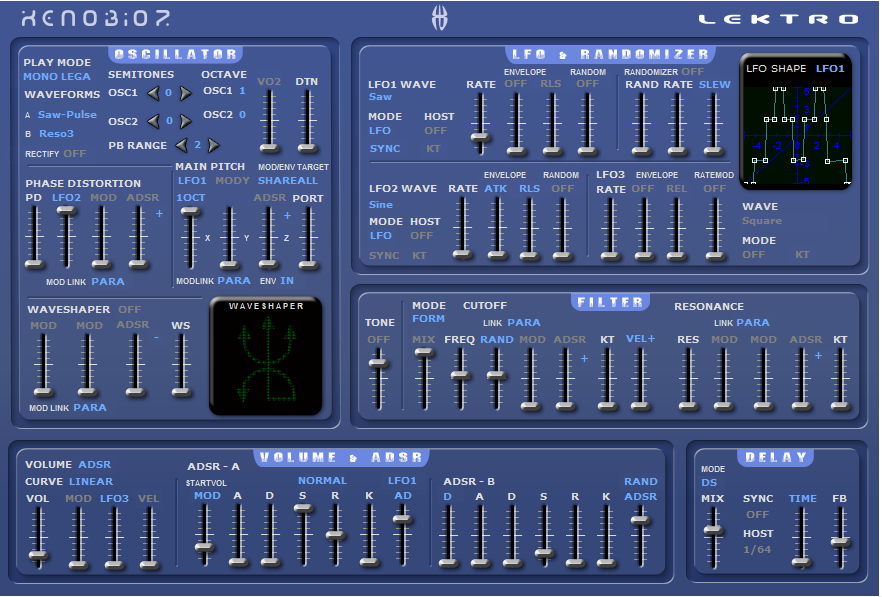Toggle WAVESHAPER OFF switch

(x=129, y=309)
